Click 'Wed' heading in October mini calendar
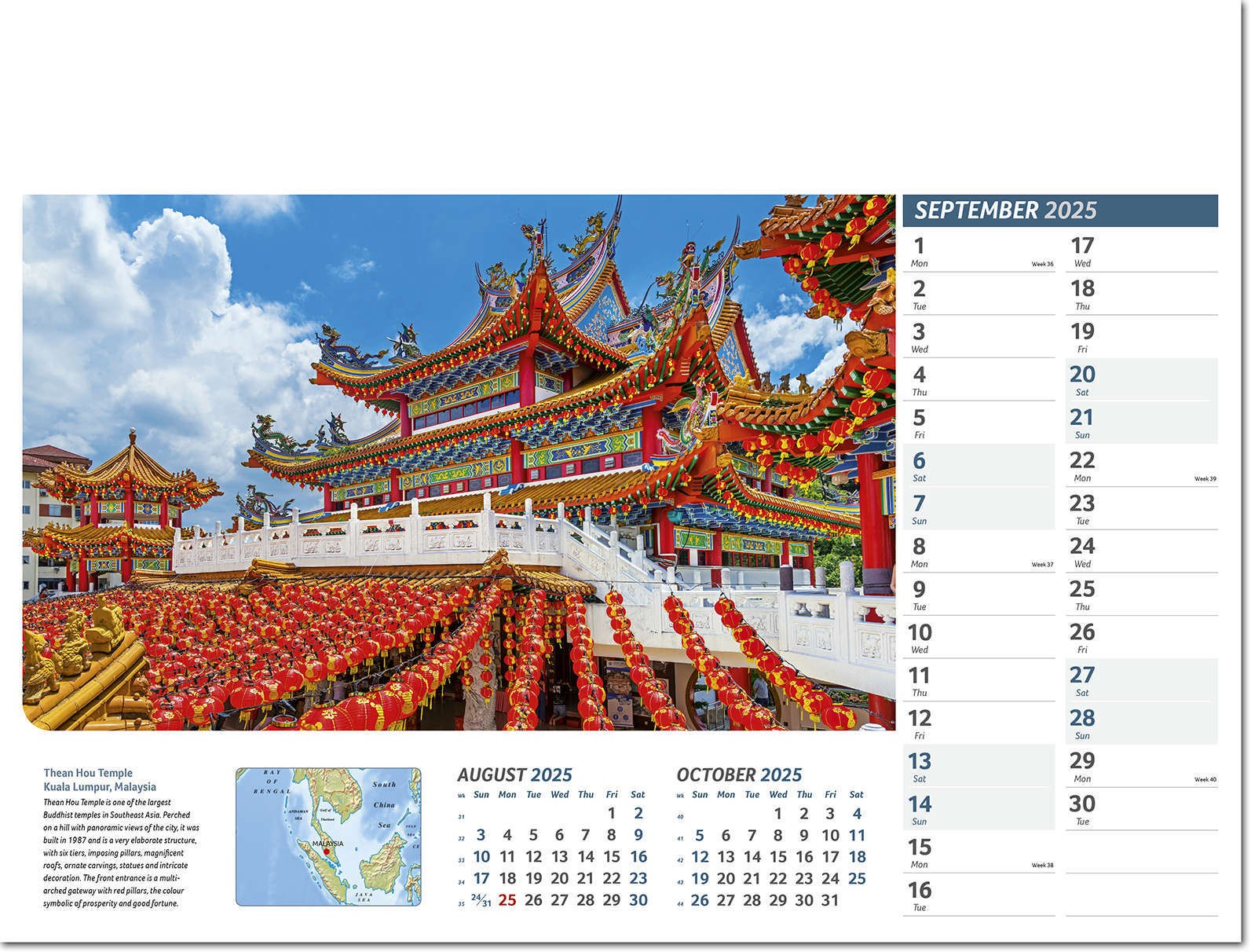The width and height of the screenshot is (1251, 952). (778, 795)
